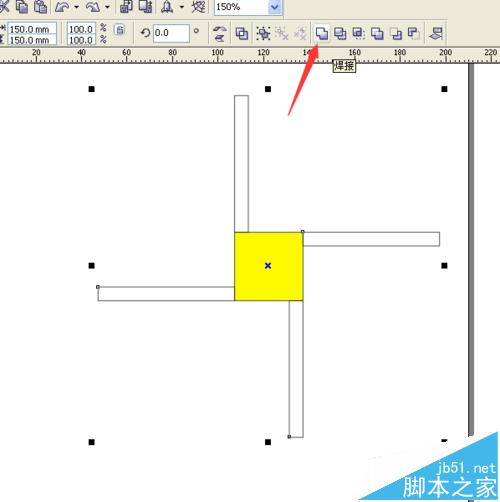Viewport: 500px width, 502px height.
Task: Click the upper 100.0 scale factor field
Action: [81, 29]
